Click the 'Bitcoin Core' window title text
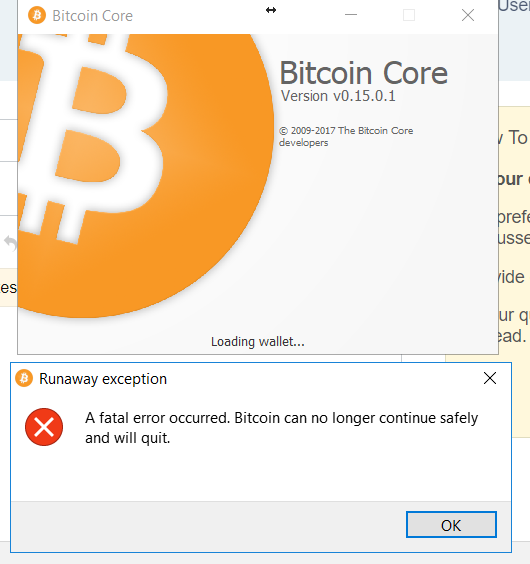Image resolution: width=530 pixels, height=564 pixels. (92, 16)
